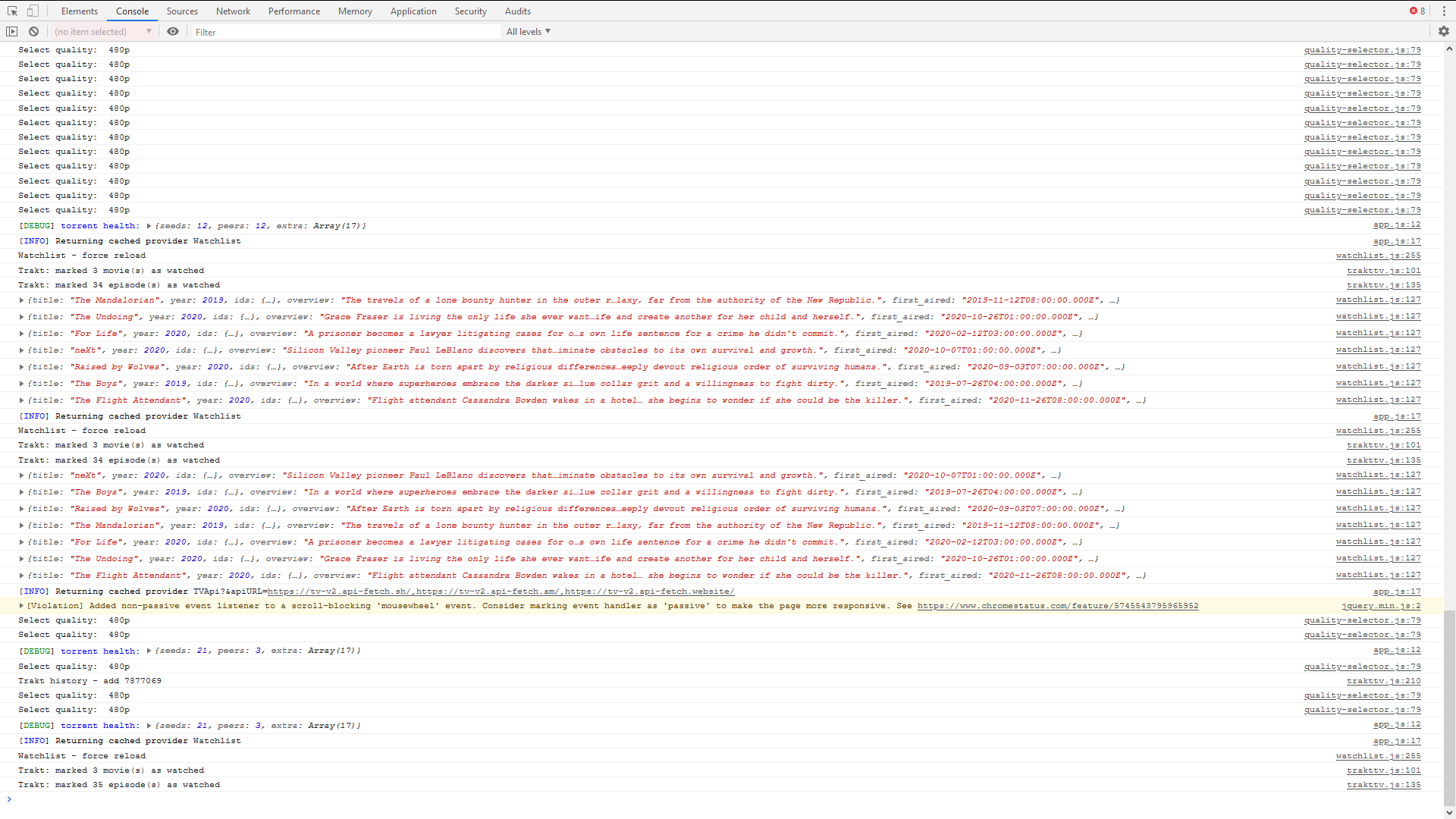Expand the first 'The Boys' object entry
Screen dimensions: 1456x819
tap(21, 384)
